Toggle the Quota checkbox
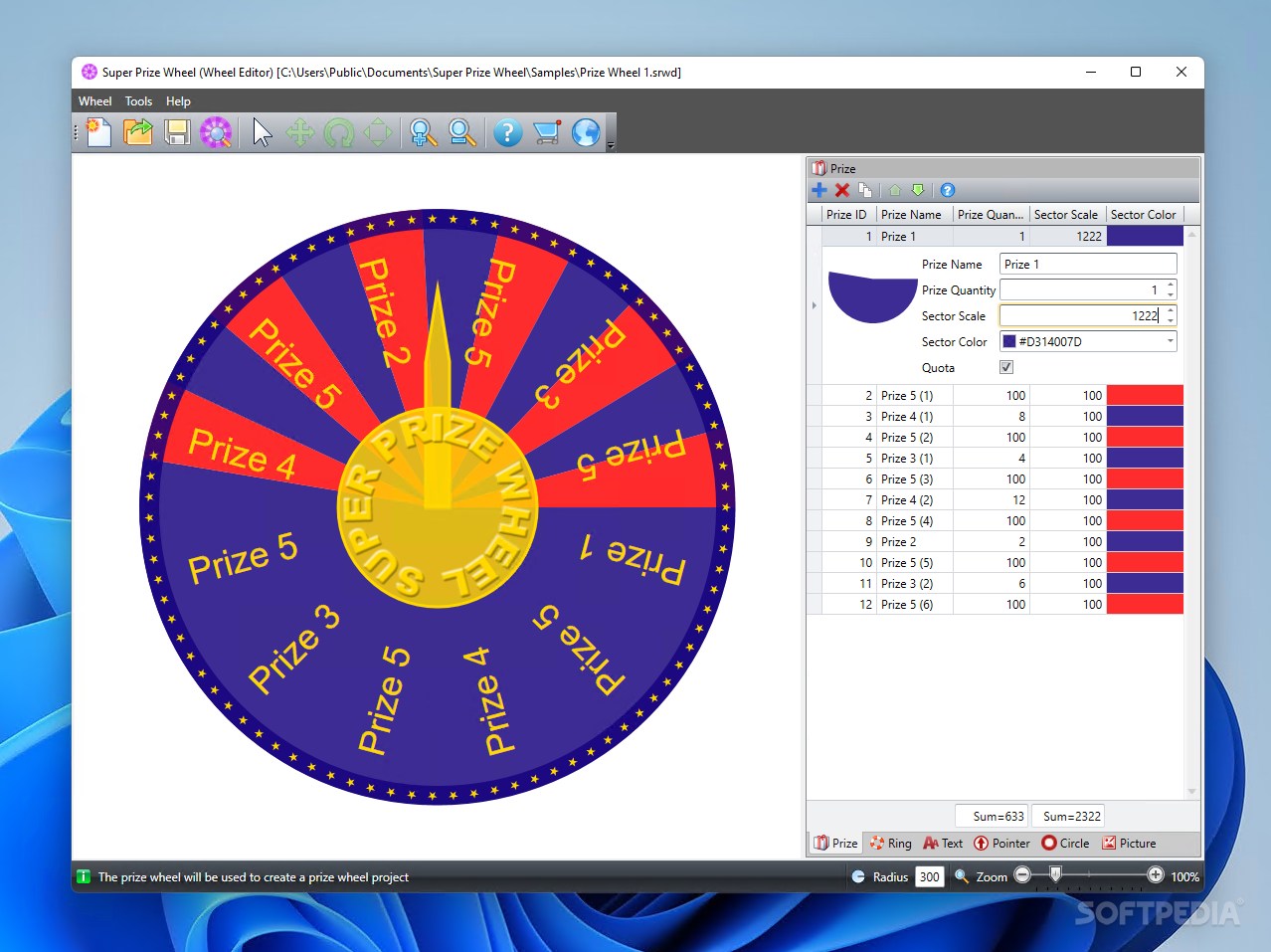The width and height of the screenshot is (1271, 952). 1006,367
